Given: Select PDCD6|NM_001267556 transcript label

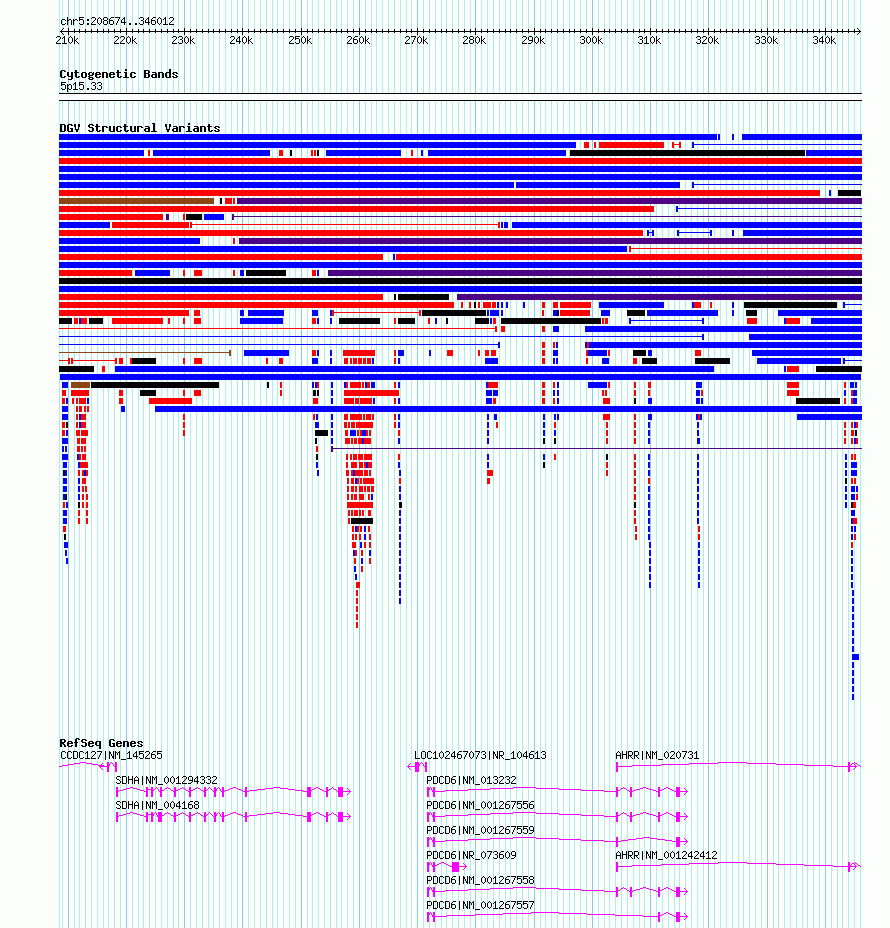Looking at the screenshot, I should coord(481,805).
